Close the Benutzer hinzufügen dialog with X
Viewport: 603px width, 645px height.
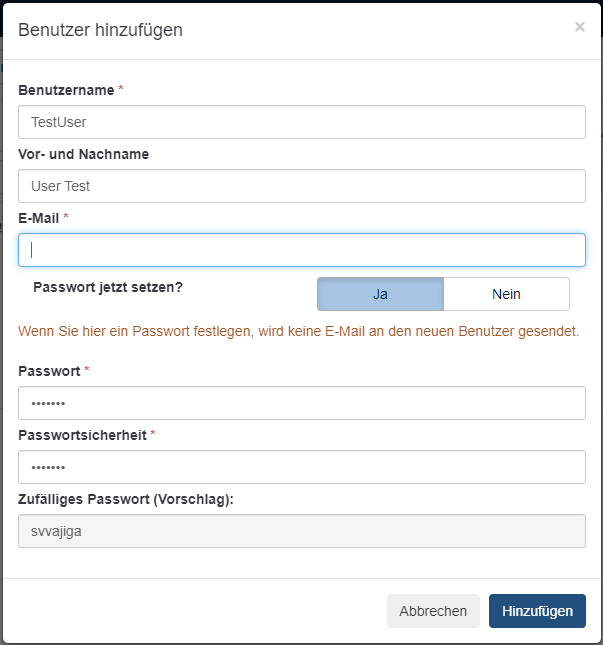tap(579, 27)
